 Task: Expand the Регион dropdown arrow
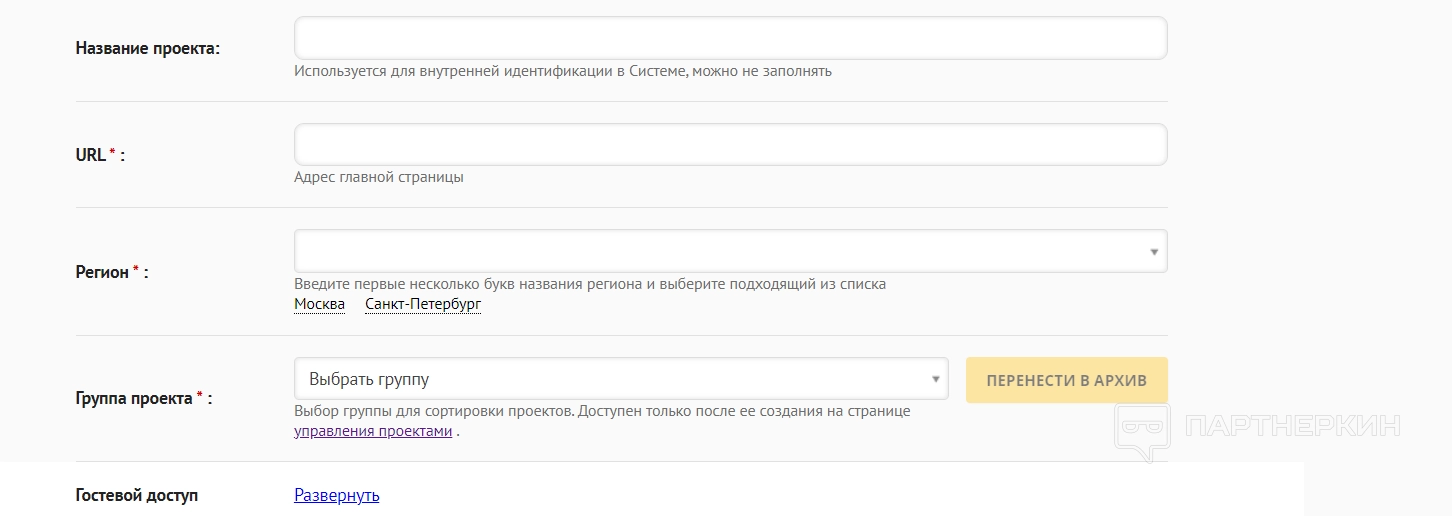1154,252
